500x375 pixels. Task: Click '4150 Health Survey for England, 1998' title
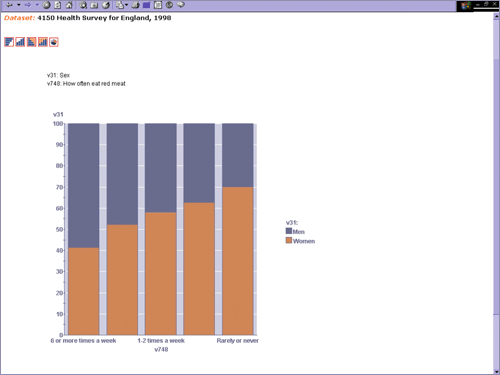[x=104, y=18]
